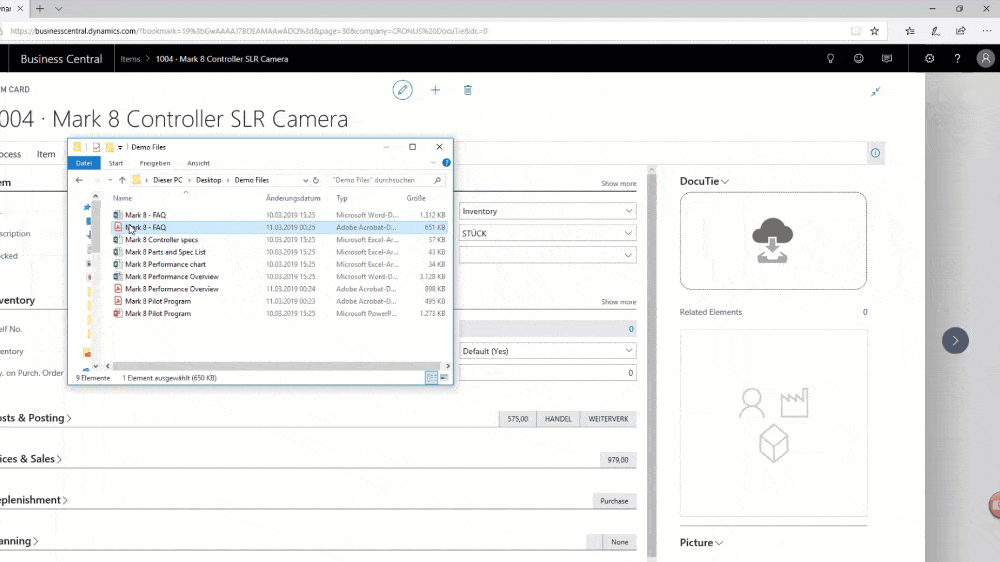
Task: Open the help question mark icon
Action: click(957, 59)
